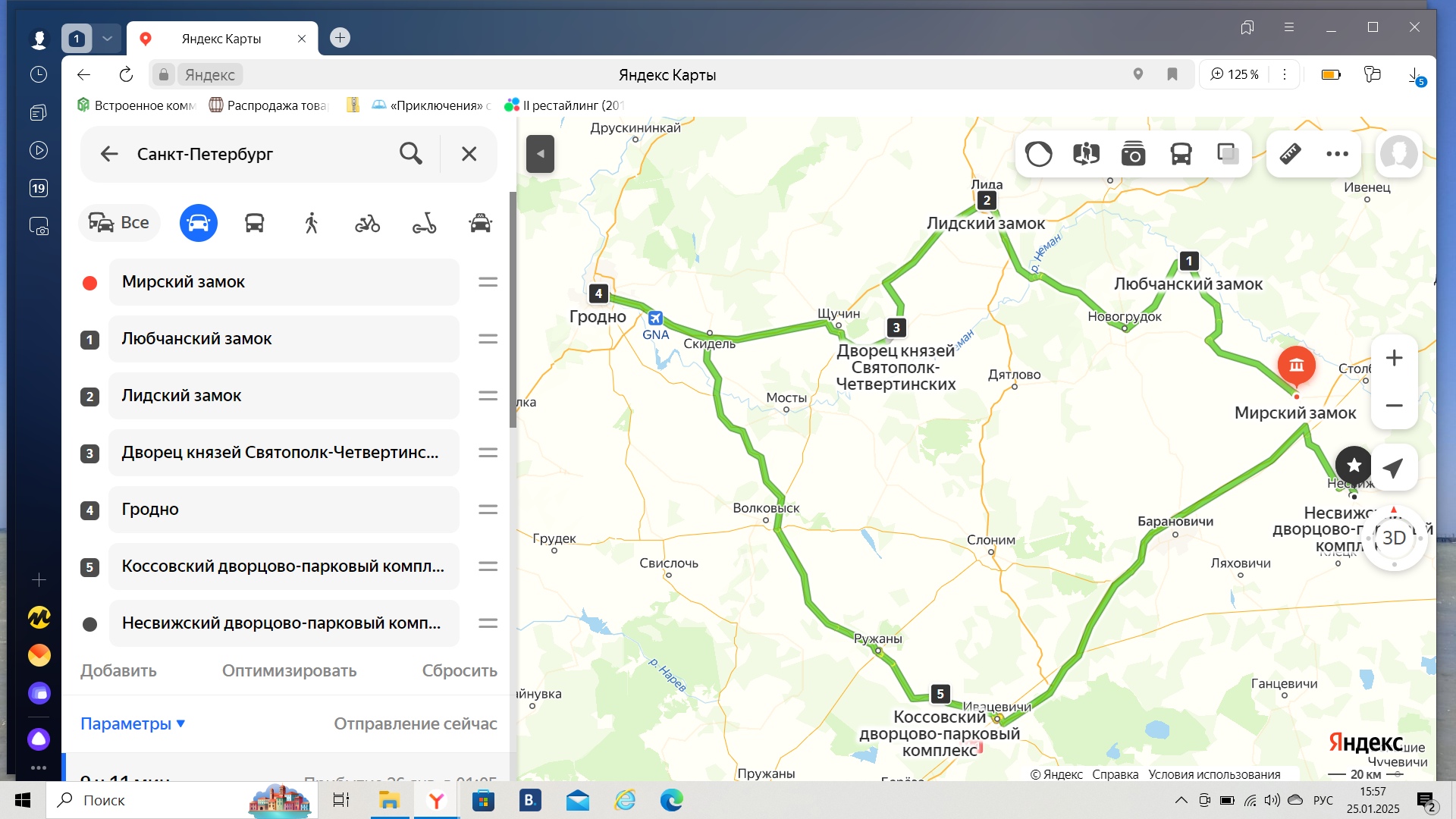Open the Mail app on taskbar
The width and height of the screenshot is (1456, 819).
coord(577,800)
